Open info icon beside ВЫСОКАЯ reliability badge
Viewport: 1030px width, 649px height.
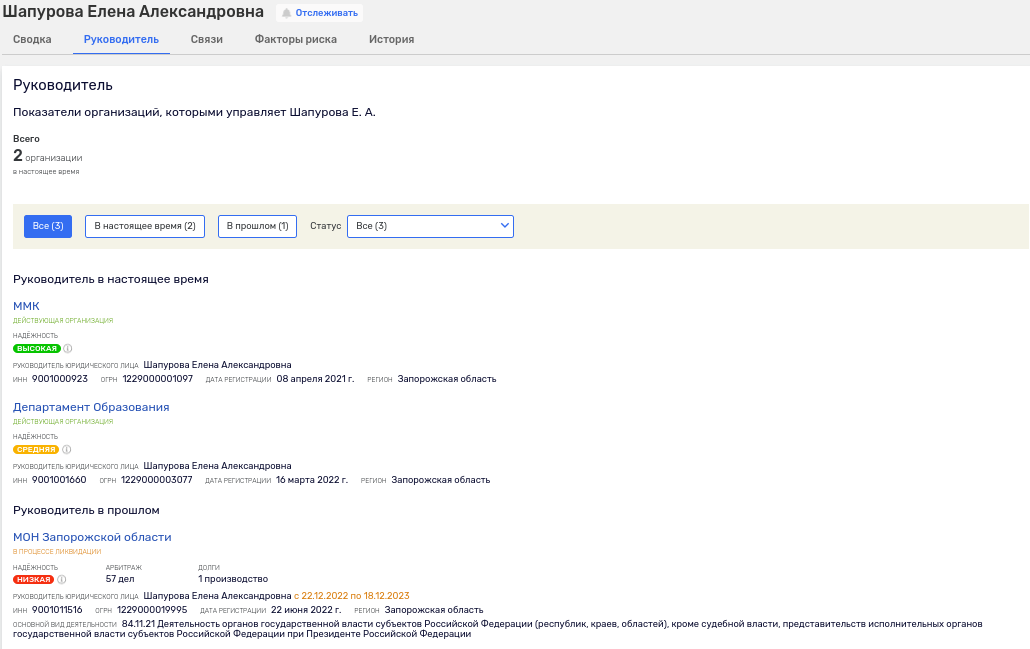pyautogui.click(x=68, y=349)
